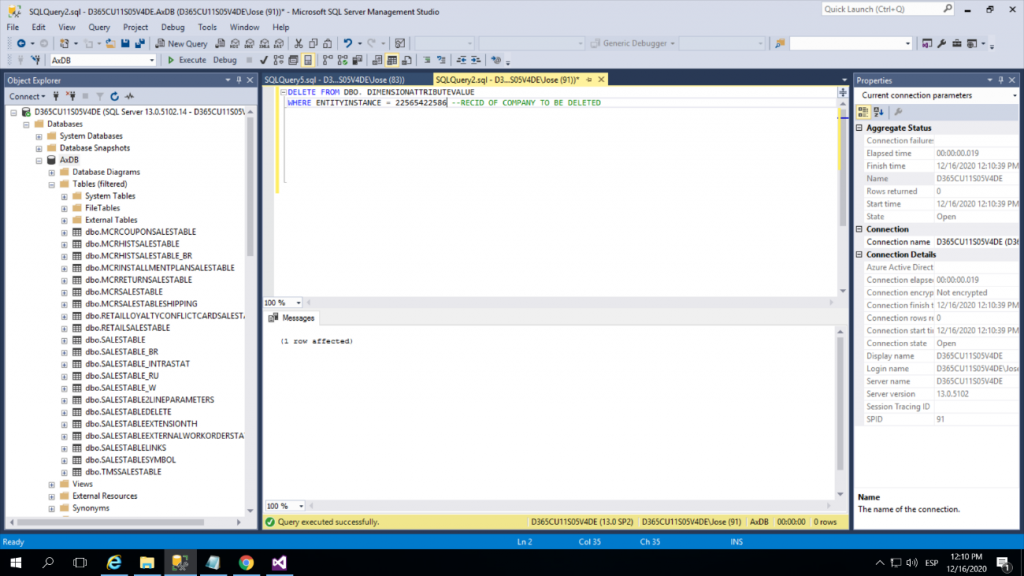The image size is (1024, 576).
Task: Display the estimated execution plan icon
Action: [277, 60]
